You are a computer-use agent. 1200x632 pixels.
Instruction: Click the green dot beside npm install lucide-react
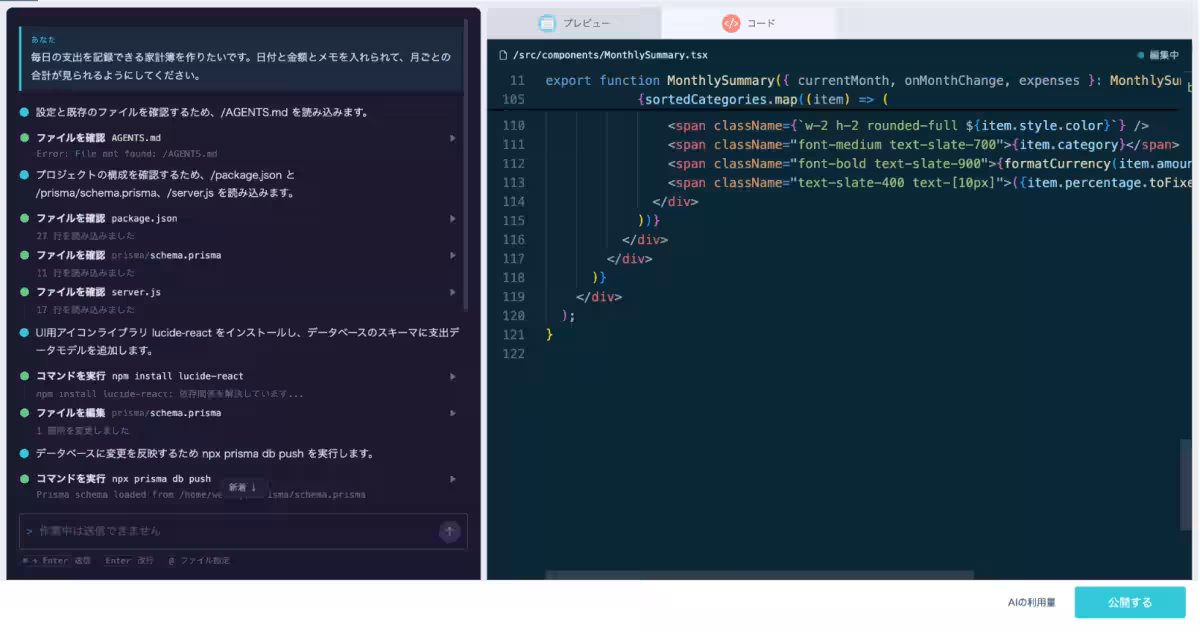coord(24,376)
